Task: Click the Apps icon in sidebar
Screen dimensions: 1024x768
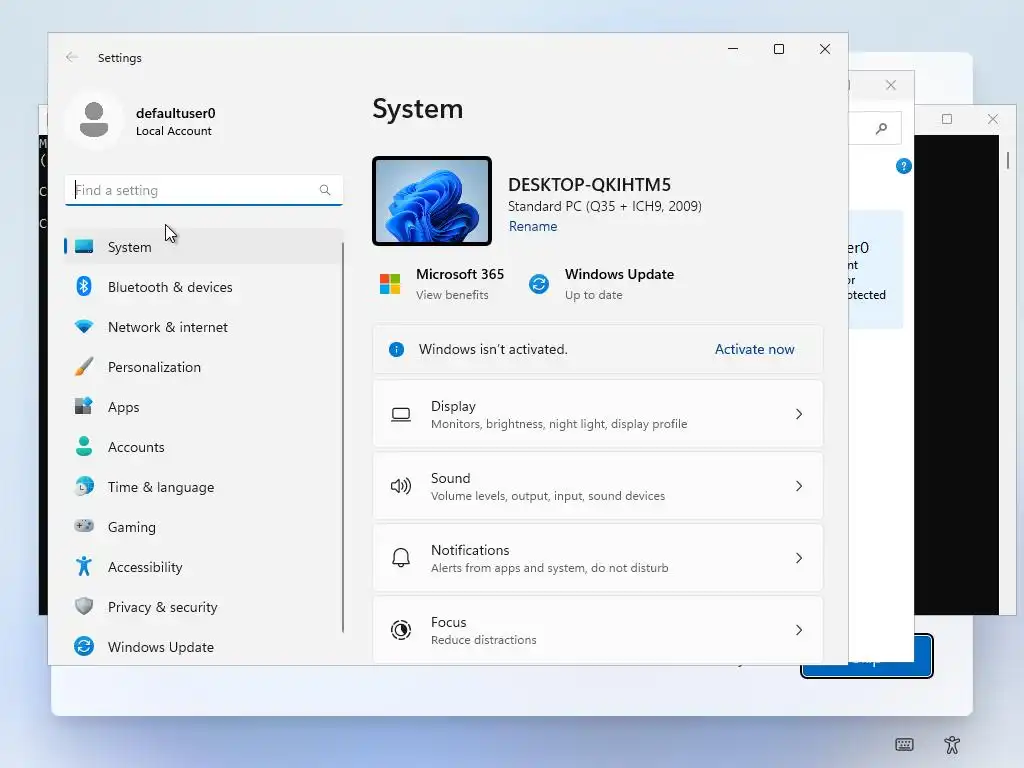Action: 84,406
